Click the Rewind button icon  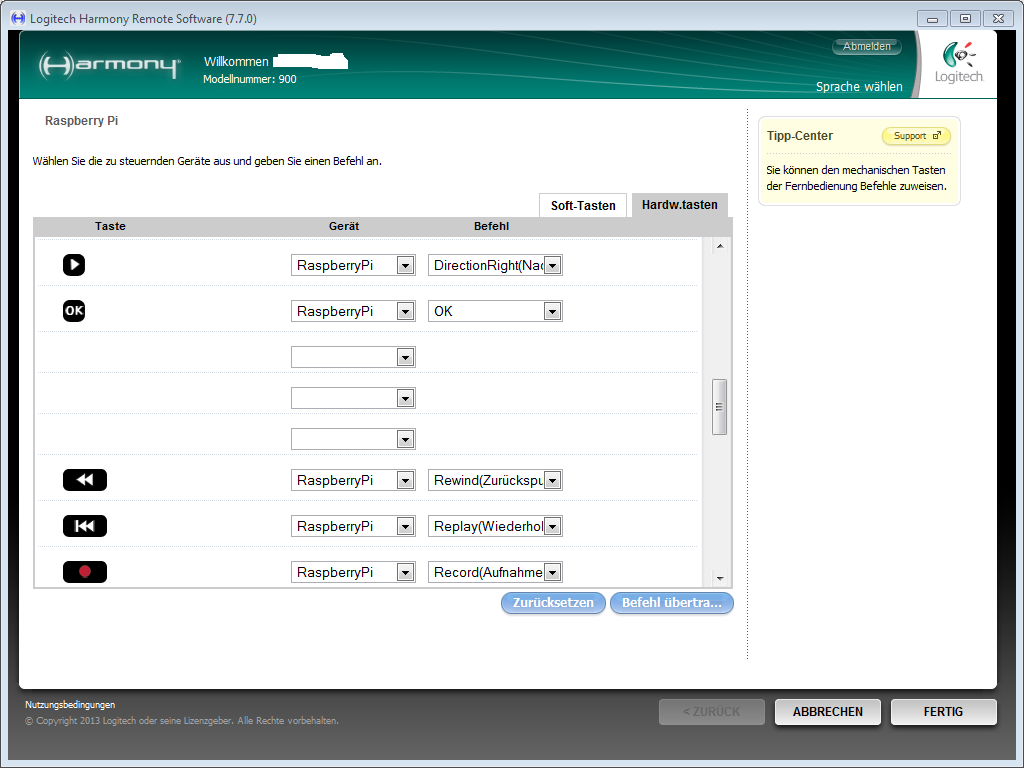coord(85,480)
